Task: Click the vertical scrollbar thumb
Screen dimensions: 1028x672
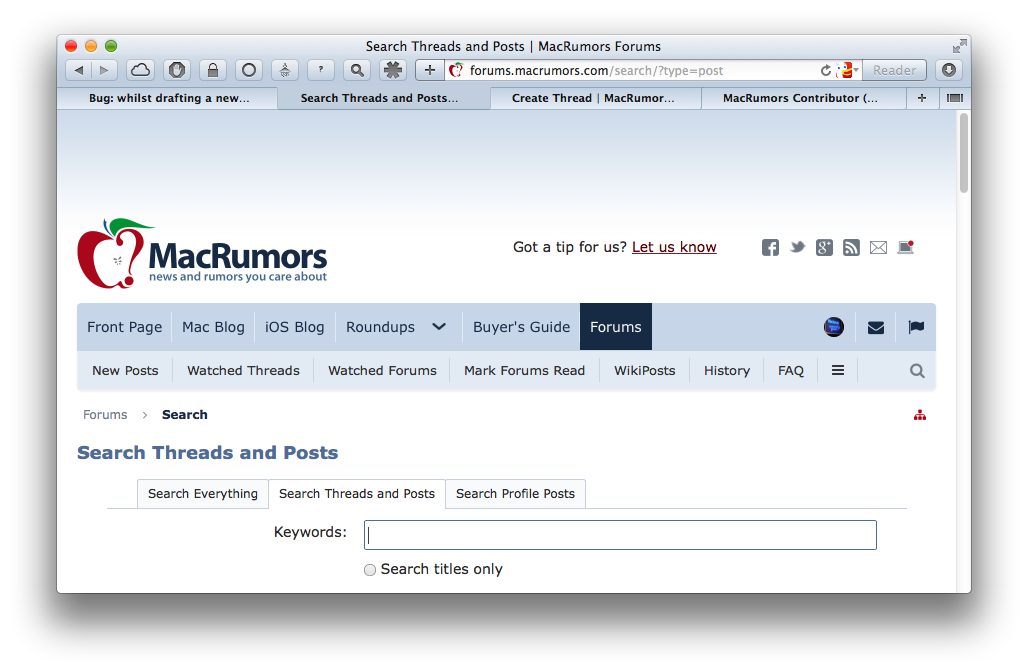Action: click(x=963, y=153)
